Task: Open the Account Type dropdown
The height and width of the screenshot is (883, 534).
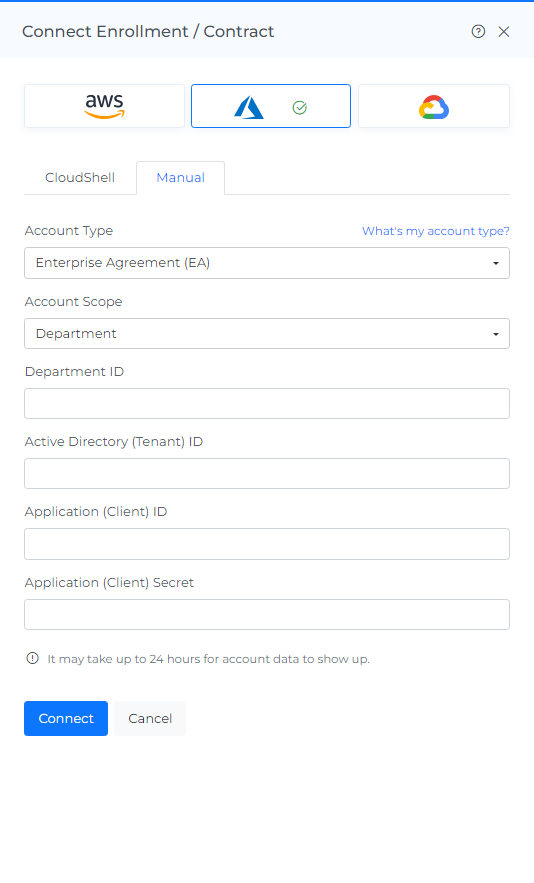Action: (x=267, y=263)
